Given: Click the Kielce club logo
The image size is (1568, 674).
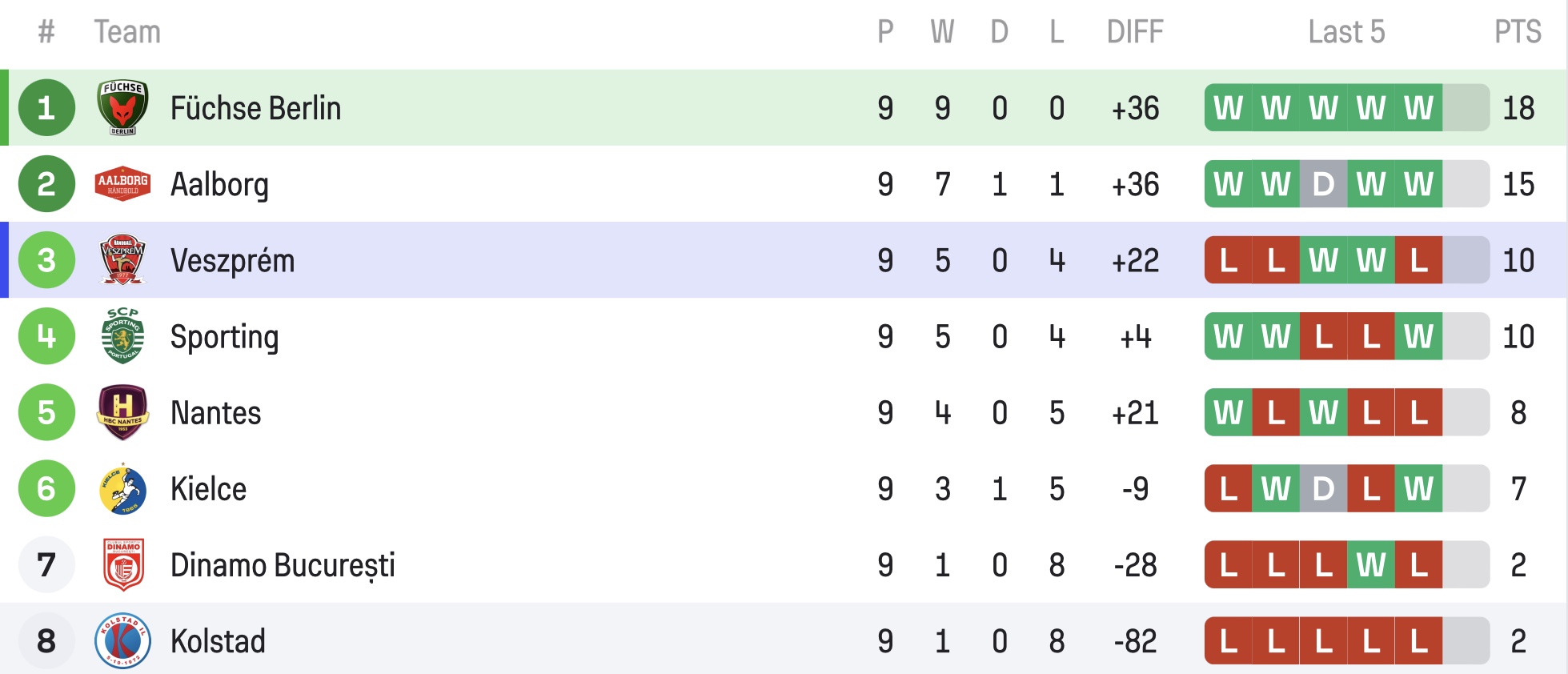Looking at the screenshot, I should tap(122, 489).
